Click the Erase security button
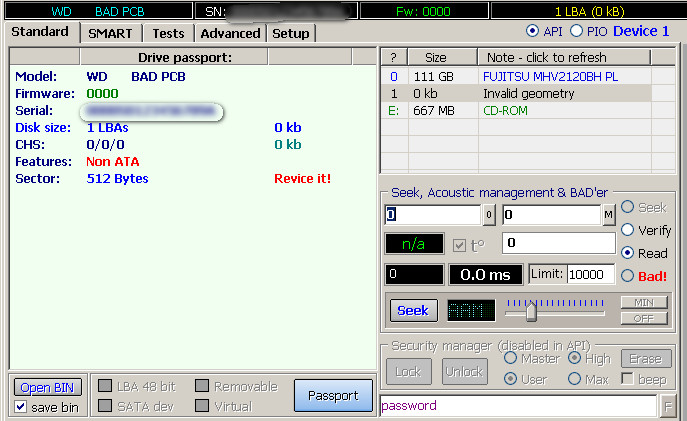The height and width of the screenshot is (421, 687). (x=646, y=359)
